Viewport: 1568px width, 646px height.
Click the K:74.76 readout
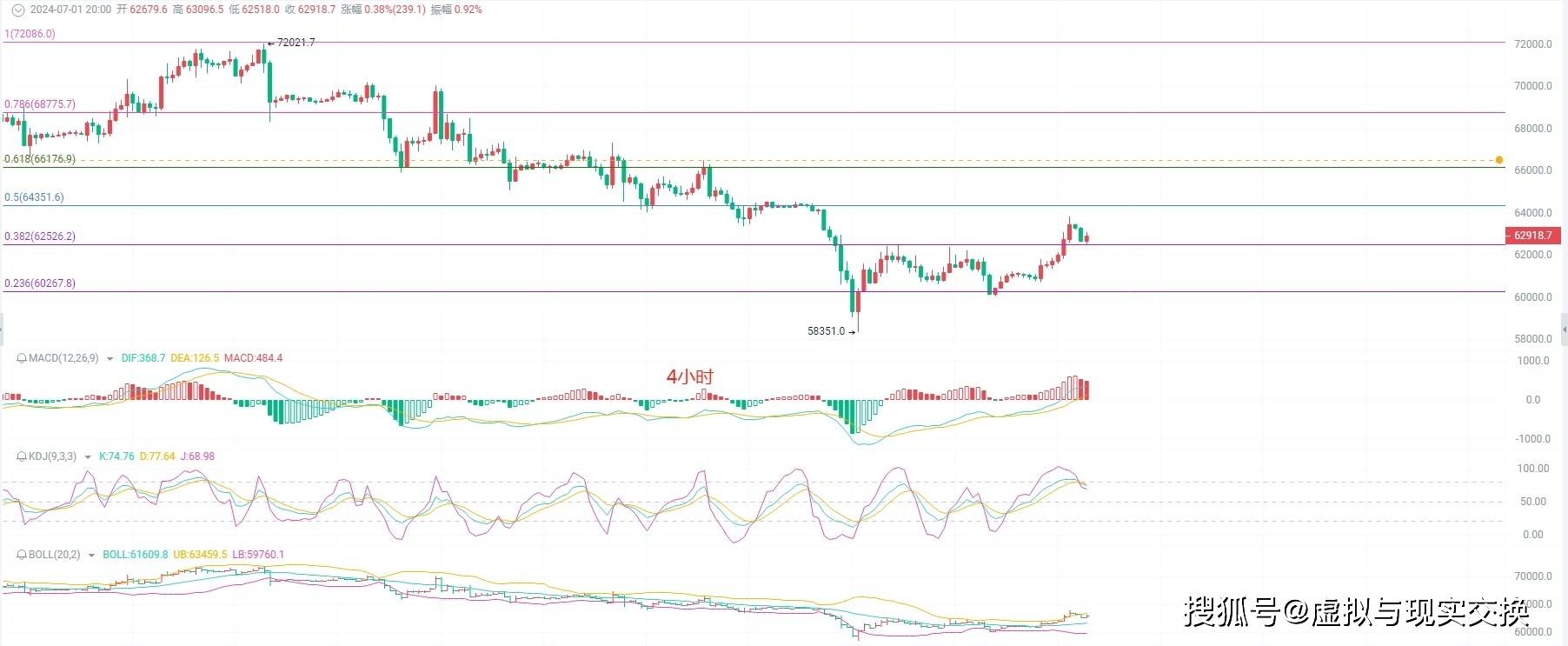(116, 456)
